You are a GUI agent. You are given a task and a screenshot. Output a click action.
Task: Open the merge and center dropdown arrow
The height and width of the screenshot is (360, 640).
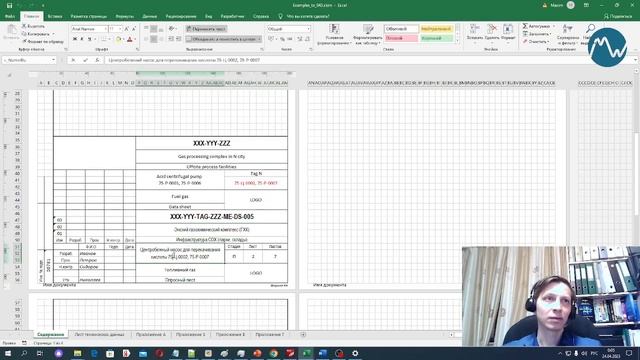pyautogui.click(x=259, y=39)
